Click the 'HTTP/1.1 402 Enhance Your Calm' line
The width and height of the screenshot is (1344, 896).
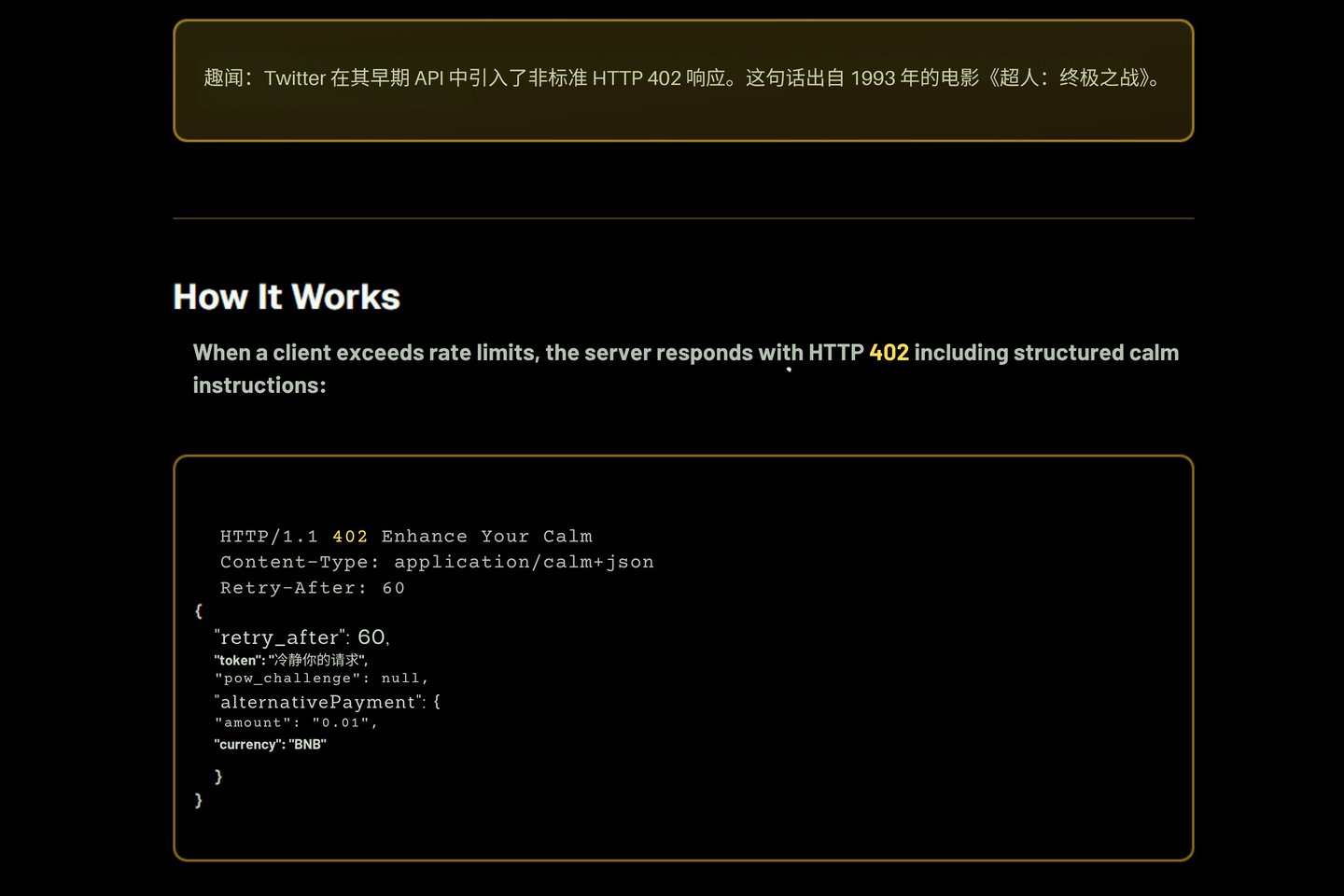point(406,537)
